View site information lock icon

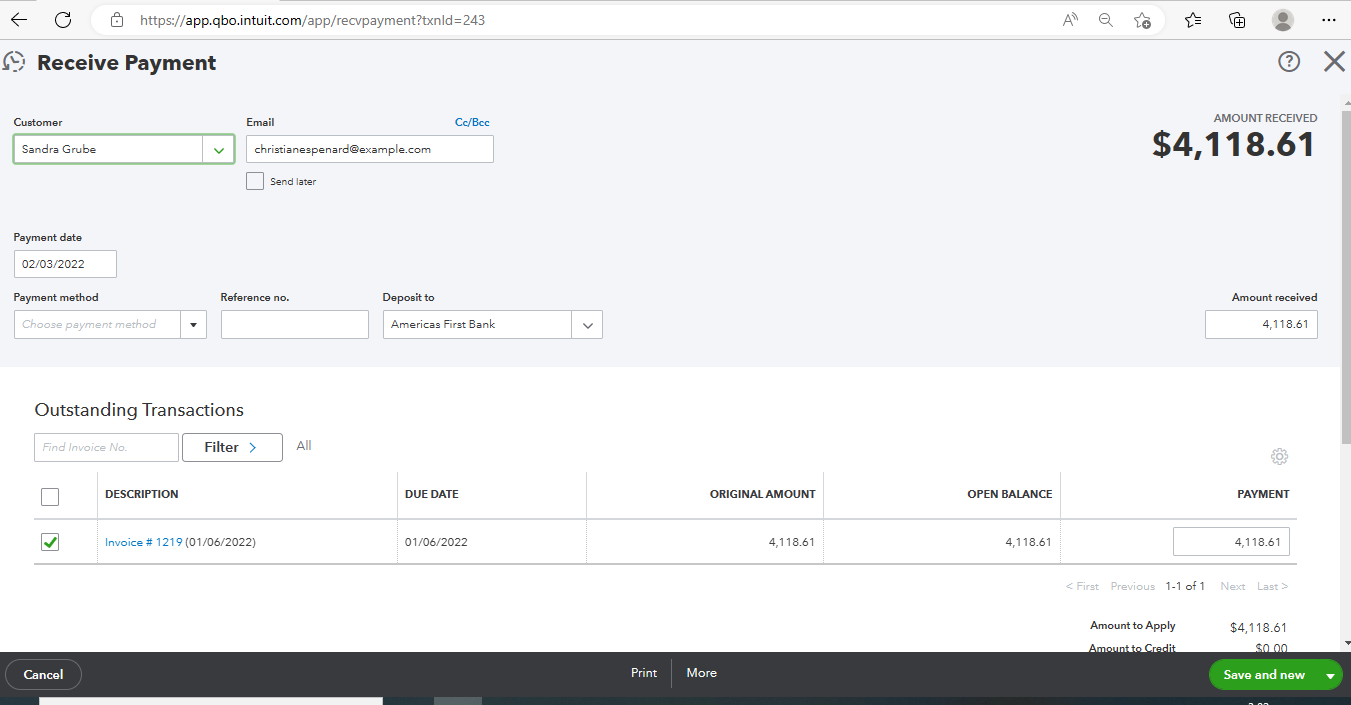tap(117, 19)
